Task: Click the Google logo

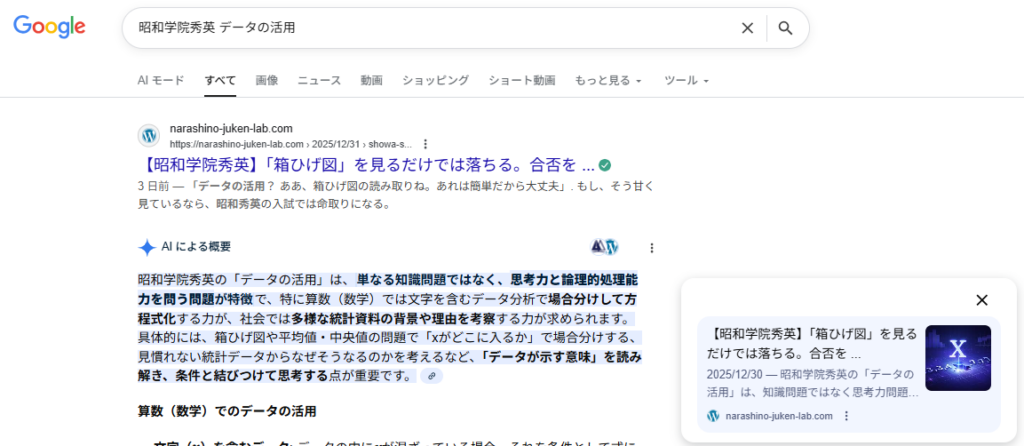Action: click(x=49, y=27)
